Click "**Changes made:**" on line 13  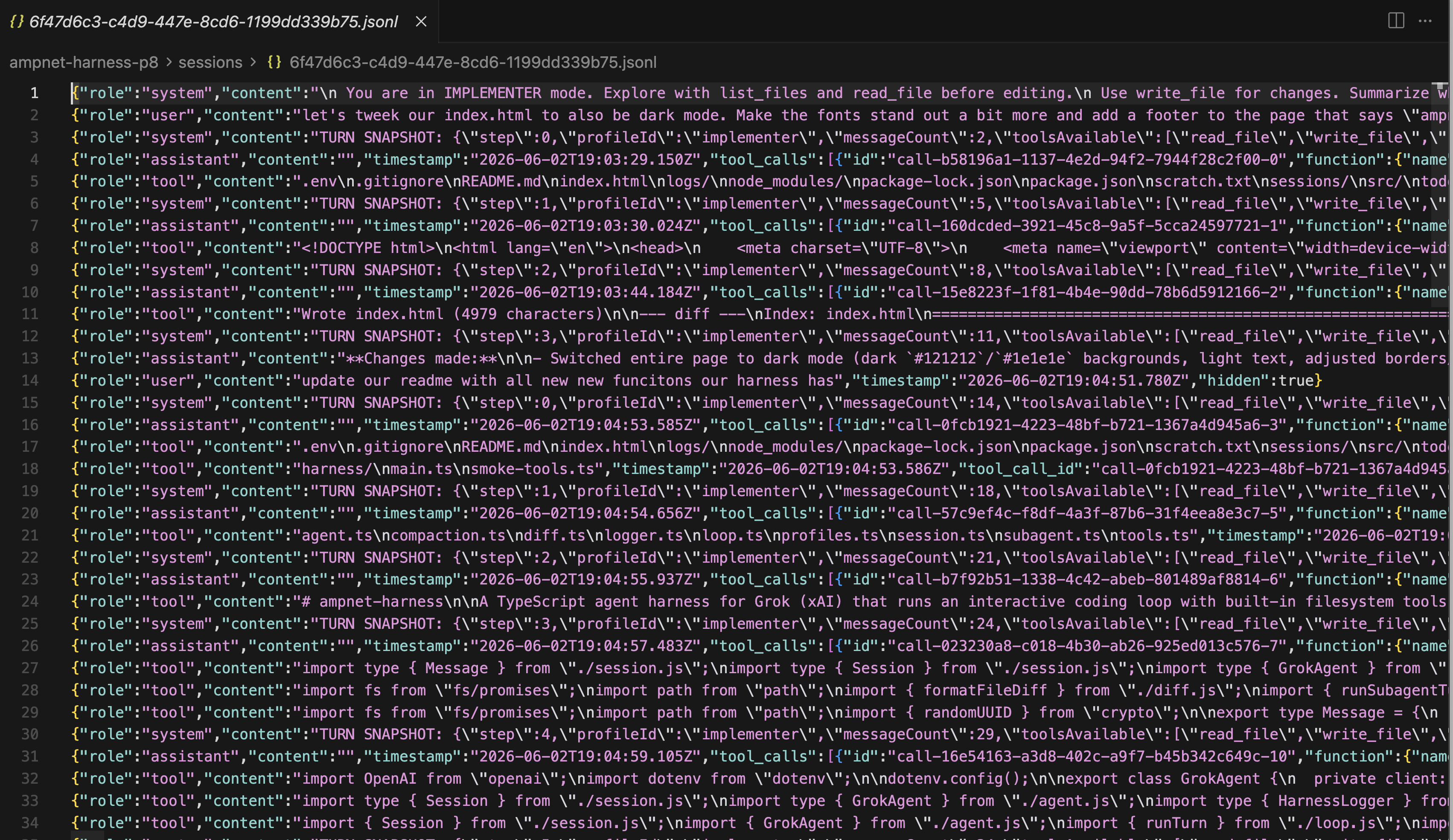422,359
